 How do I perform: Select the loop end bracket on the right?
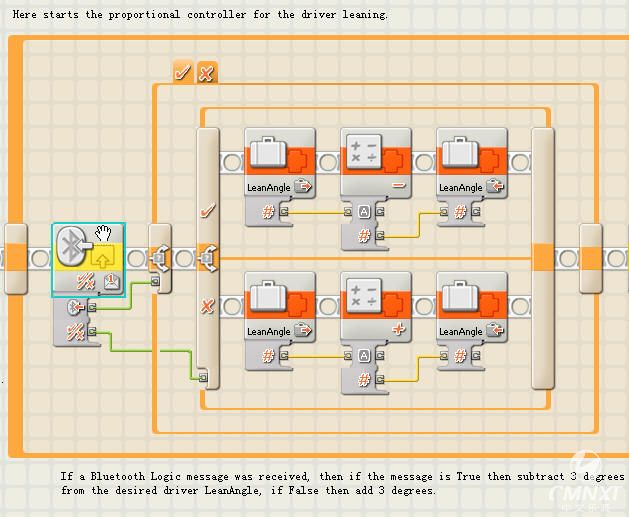[591, 258]
